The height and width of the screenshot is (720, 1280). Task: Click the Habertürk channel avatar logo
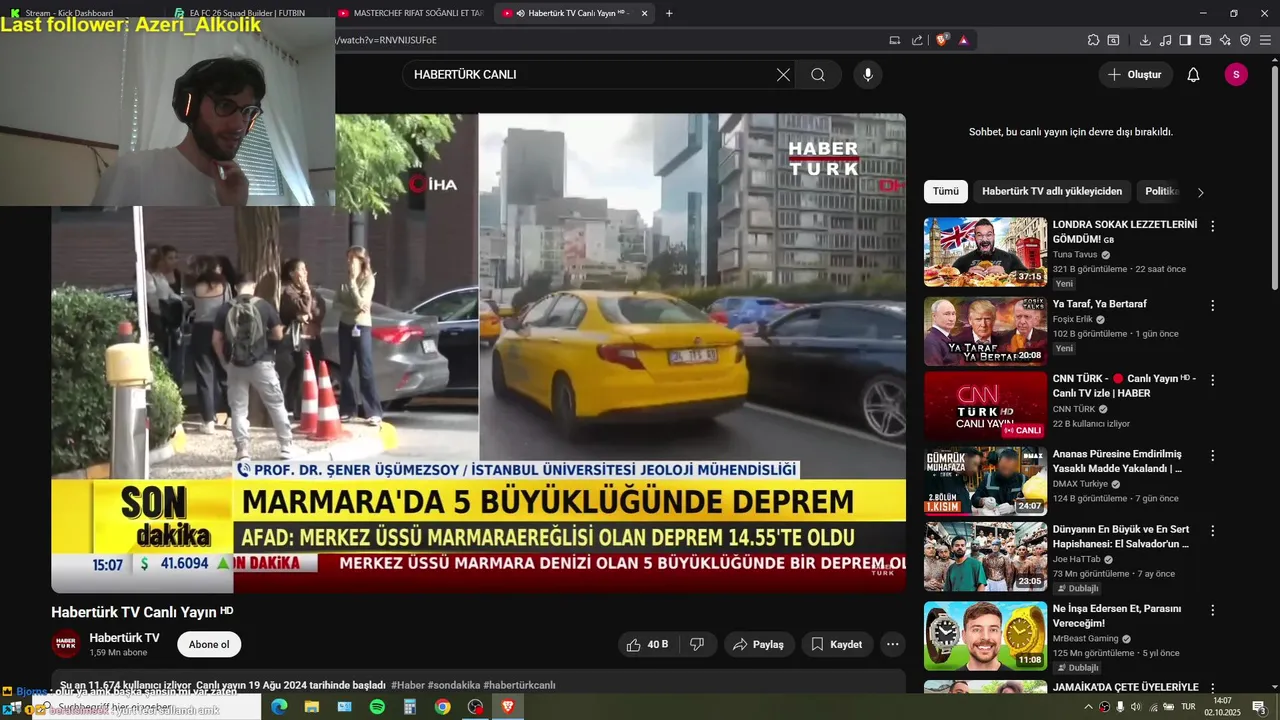click(66, 645)
